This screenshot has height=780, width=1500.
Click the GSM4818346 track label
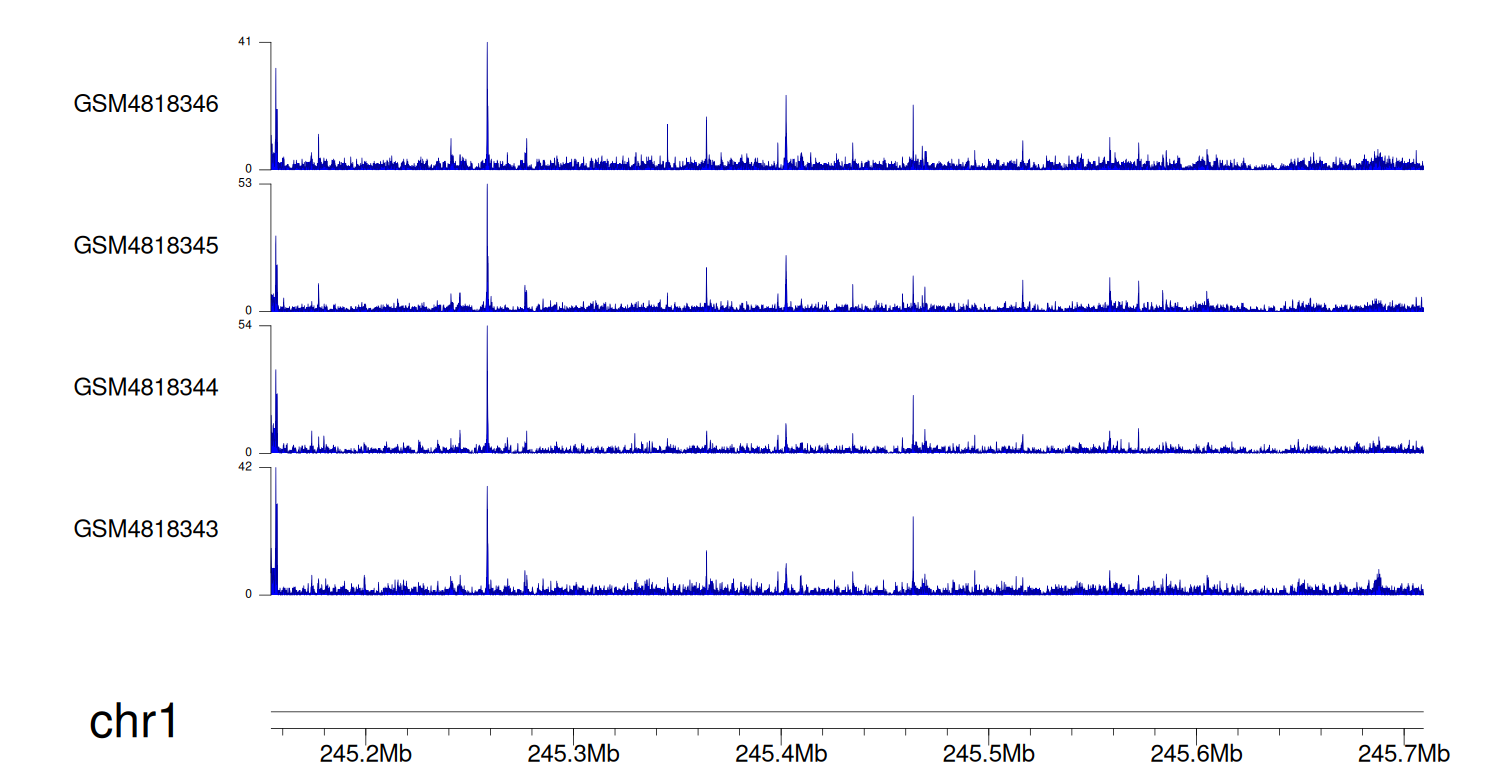point(146,104)
